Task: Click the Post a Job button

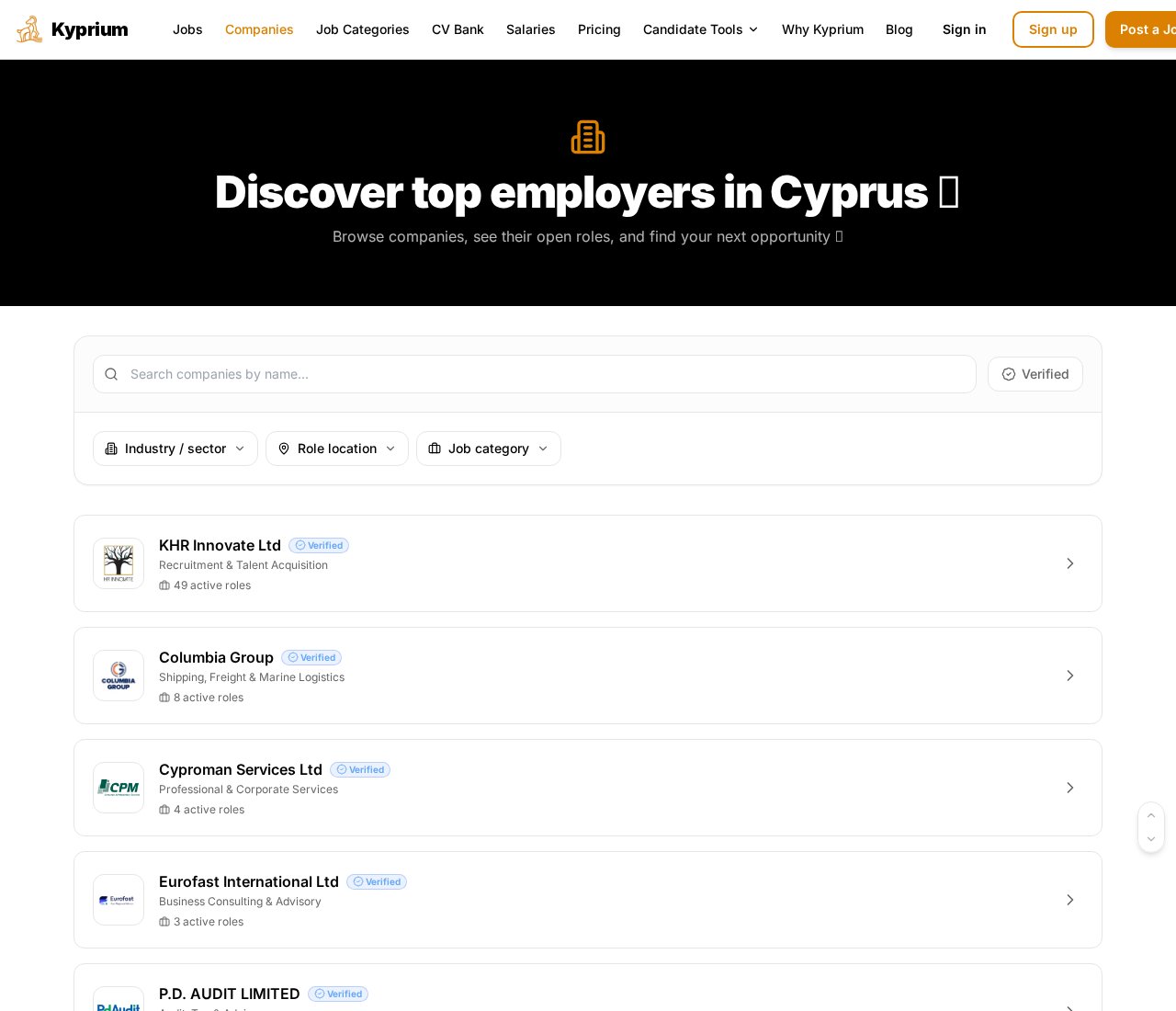Action: (1141, 29)
